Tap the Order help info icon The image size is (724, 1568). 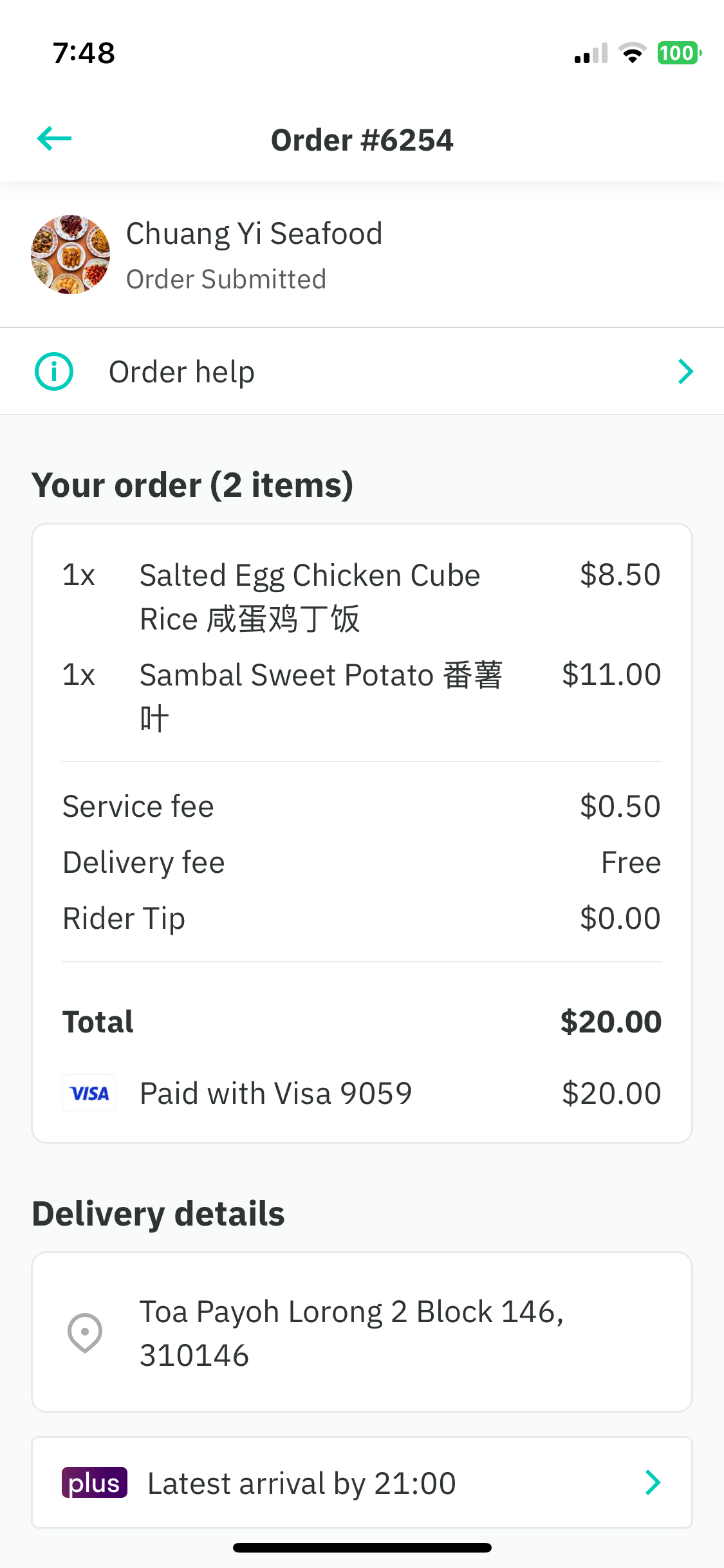tap(54, 371)
